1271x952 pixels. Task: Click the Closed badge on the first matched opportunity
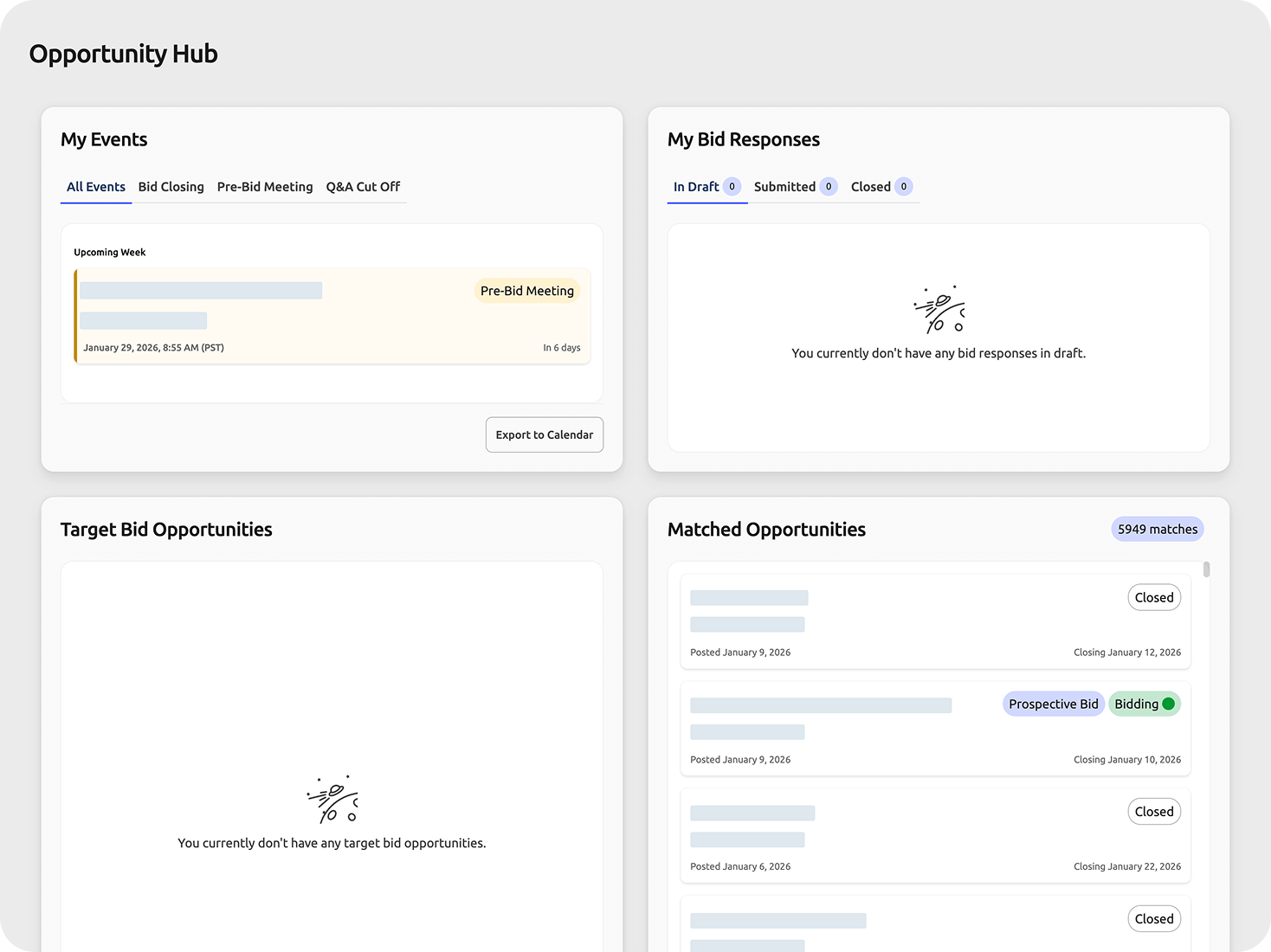pyautogui.click(x=1154, y=597)
